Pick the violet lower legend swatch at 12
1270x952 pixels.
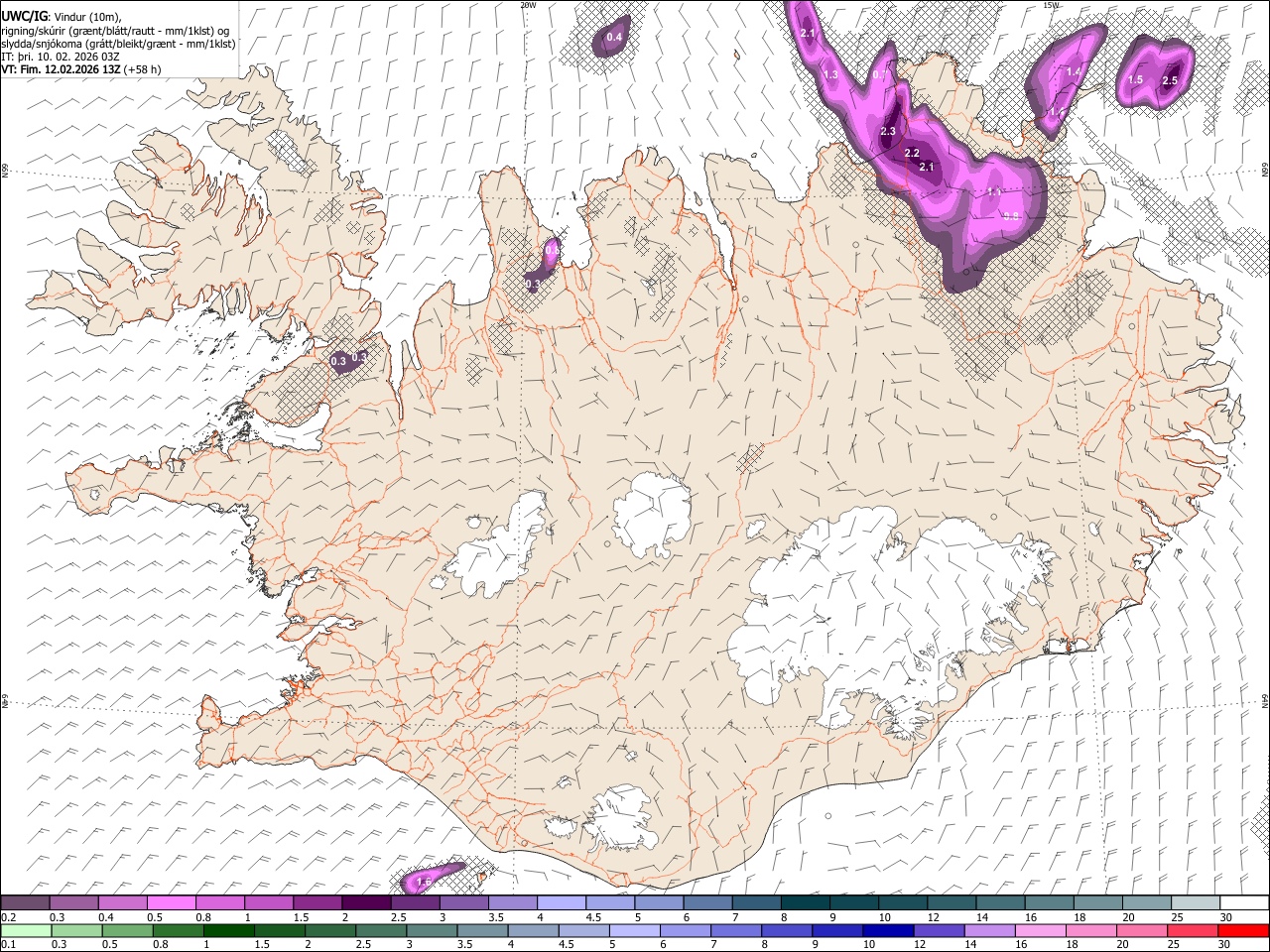(939, 930)
